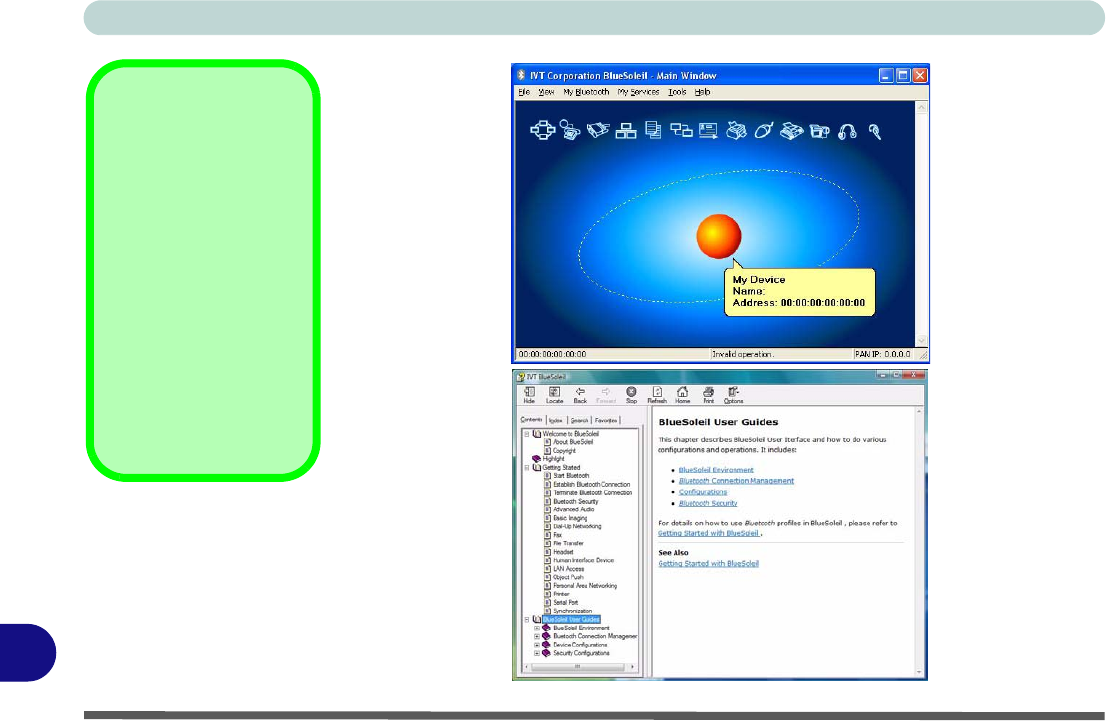The width and height of the screenshot is (1106, 721).
Task: Click the Invalid operation status bar text
Action: [742, 354]
